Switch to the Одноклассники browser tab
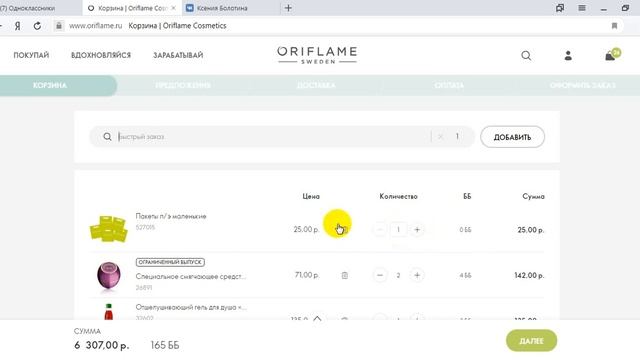Image resolution: width=640 pixels, height=360 pixels. [29, 8]
